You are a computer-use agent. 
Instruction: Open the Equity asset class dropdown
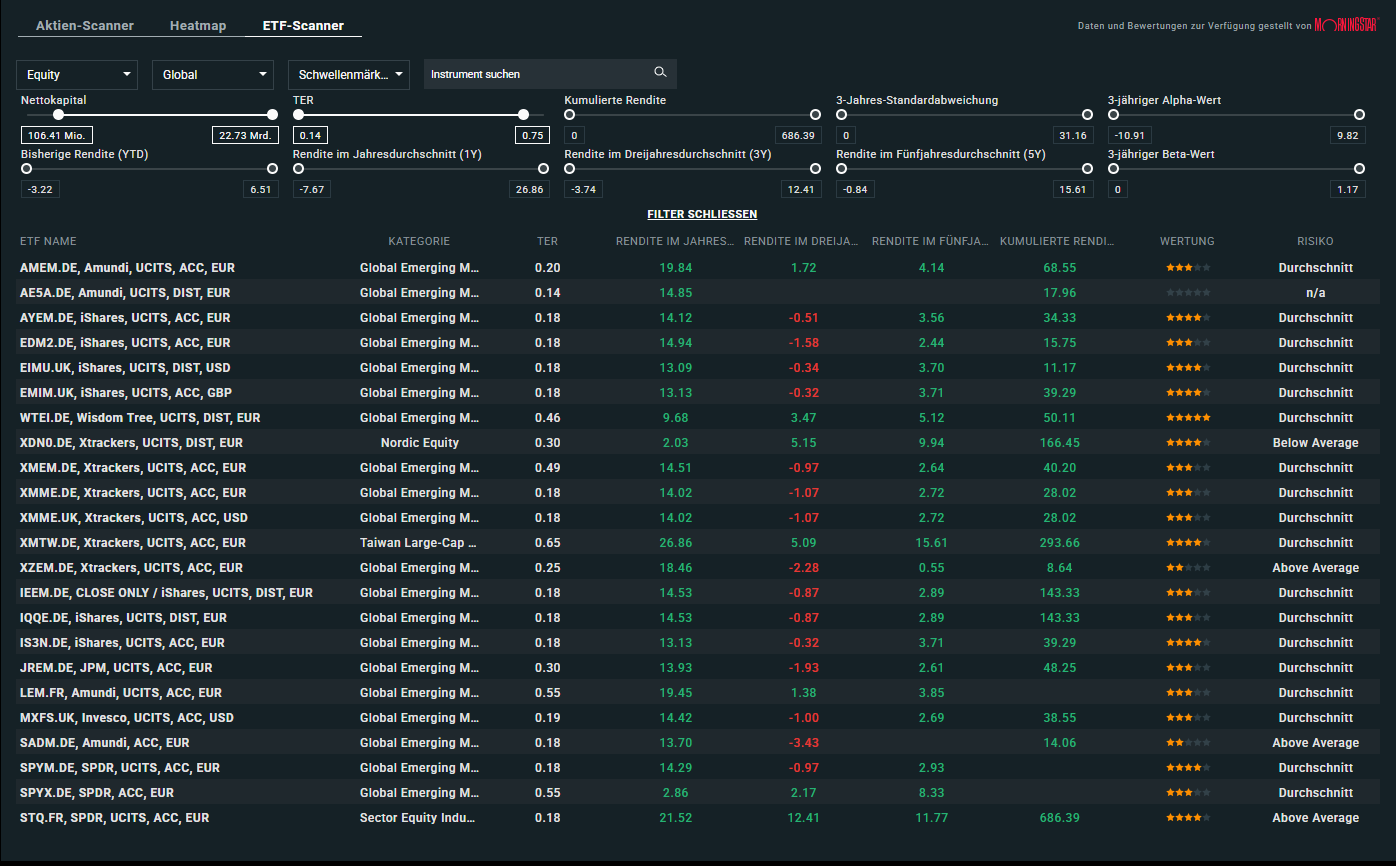click(76, 74)
